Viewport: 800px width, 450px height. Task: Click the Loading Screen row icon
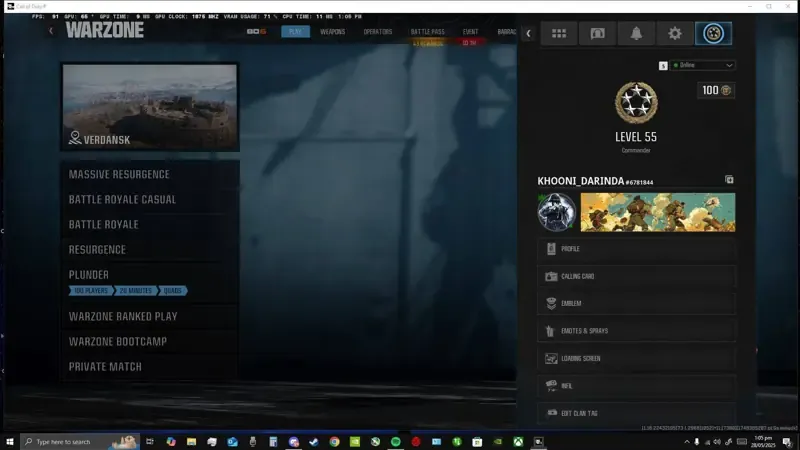551,359
